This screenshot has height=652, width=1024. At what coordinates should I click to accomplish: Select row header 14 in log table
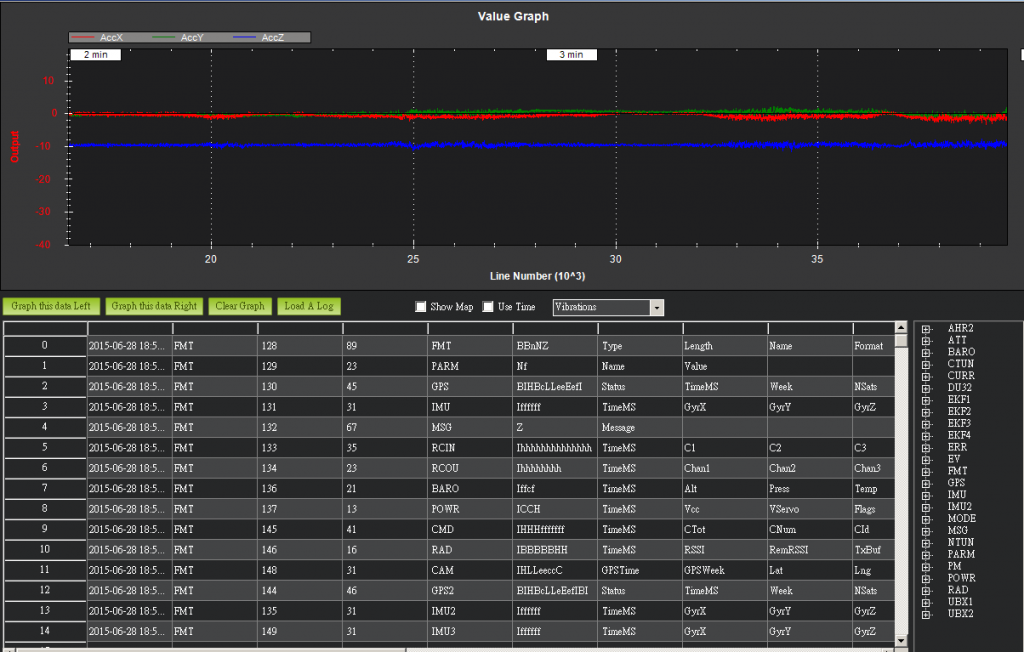45,631
